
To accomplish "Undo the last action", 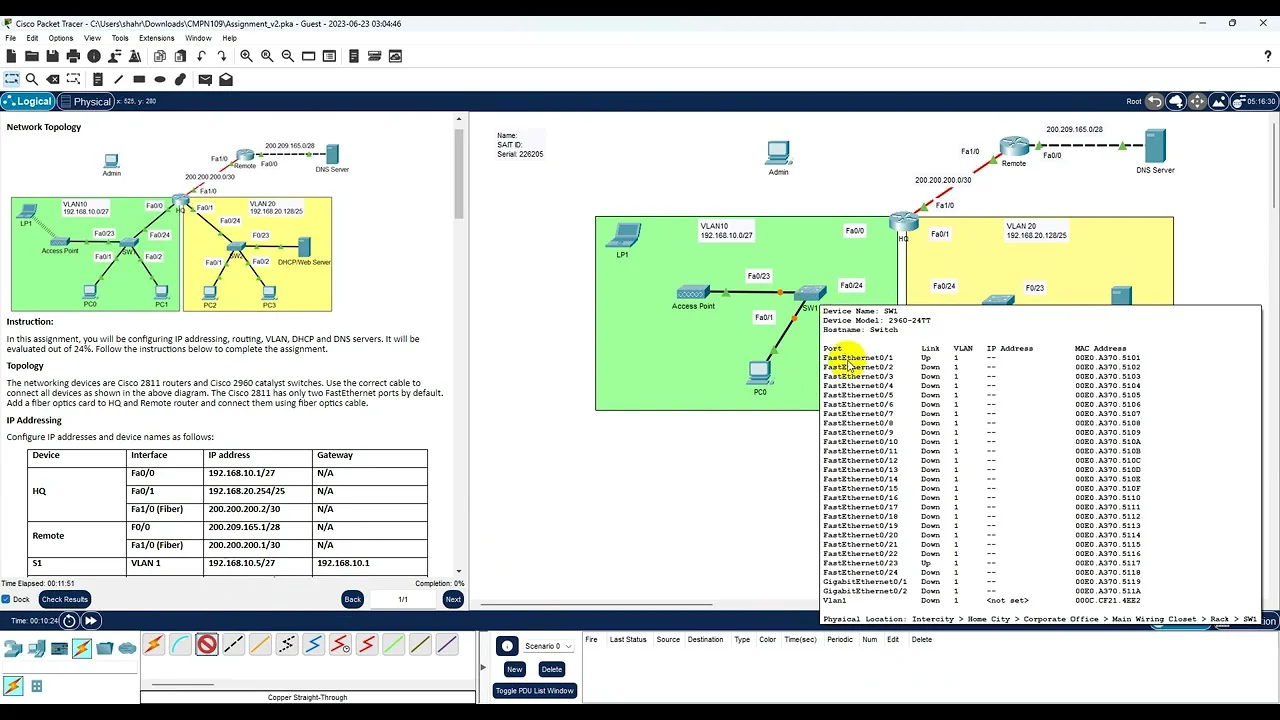I will tap(202, 56).
